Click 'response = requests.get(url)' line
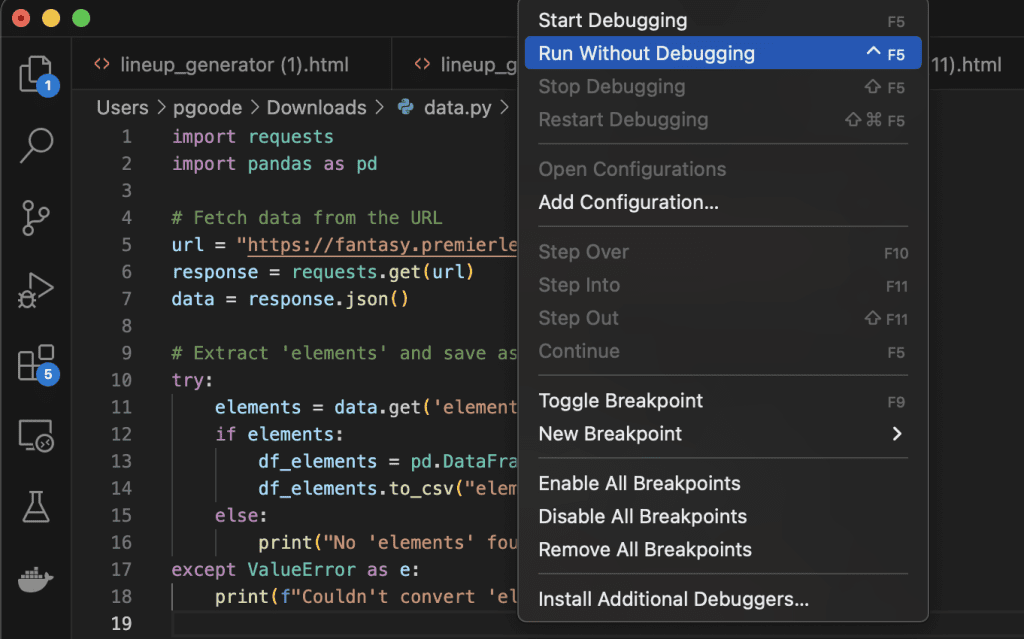The width and height of the screenshot is (1024, 639). click(323, 272)
